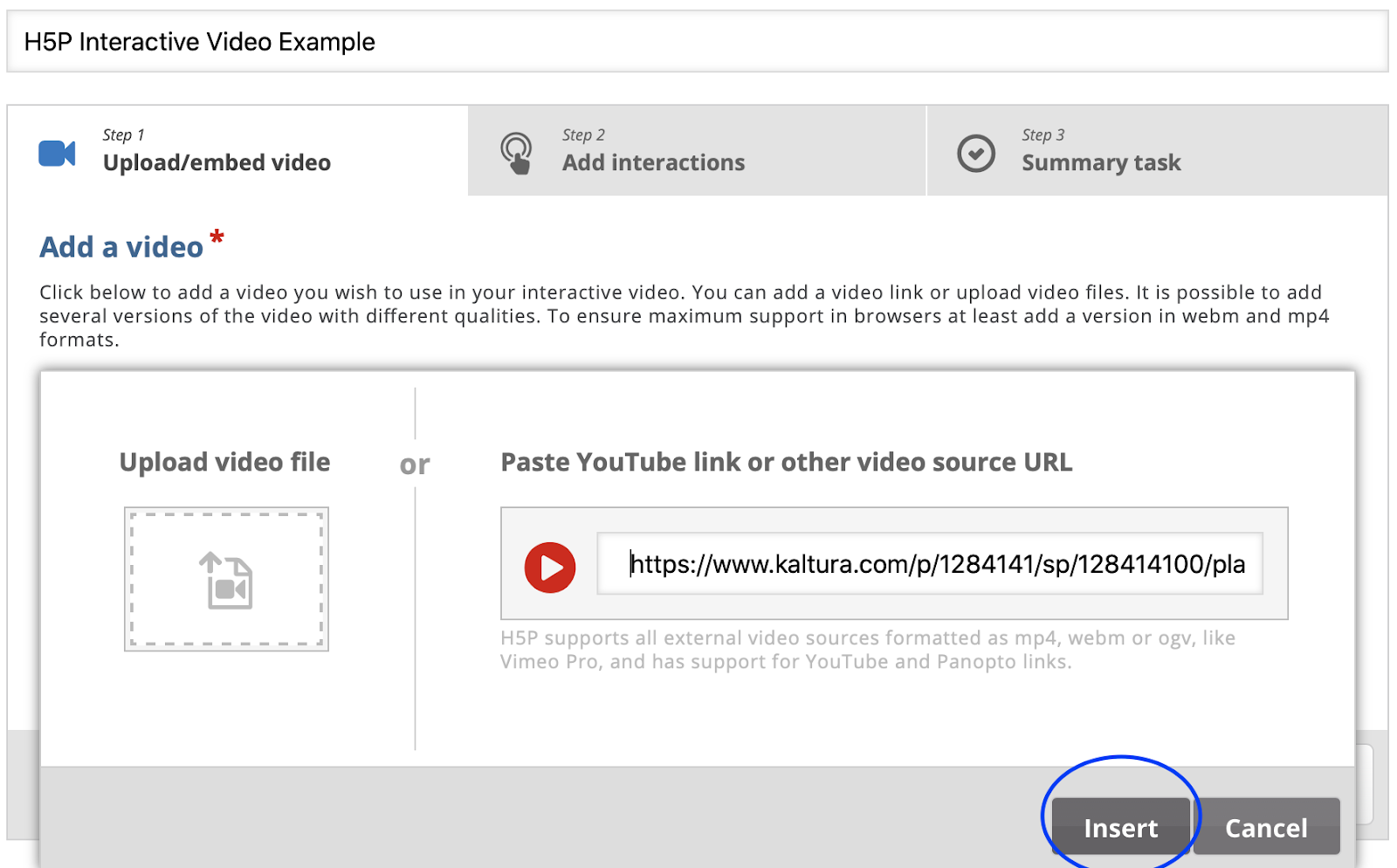
Task: Click the H5P Interactive Video Example title field
Action: pyautogui.click(x=697, y=42)
